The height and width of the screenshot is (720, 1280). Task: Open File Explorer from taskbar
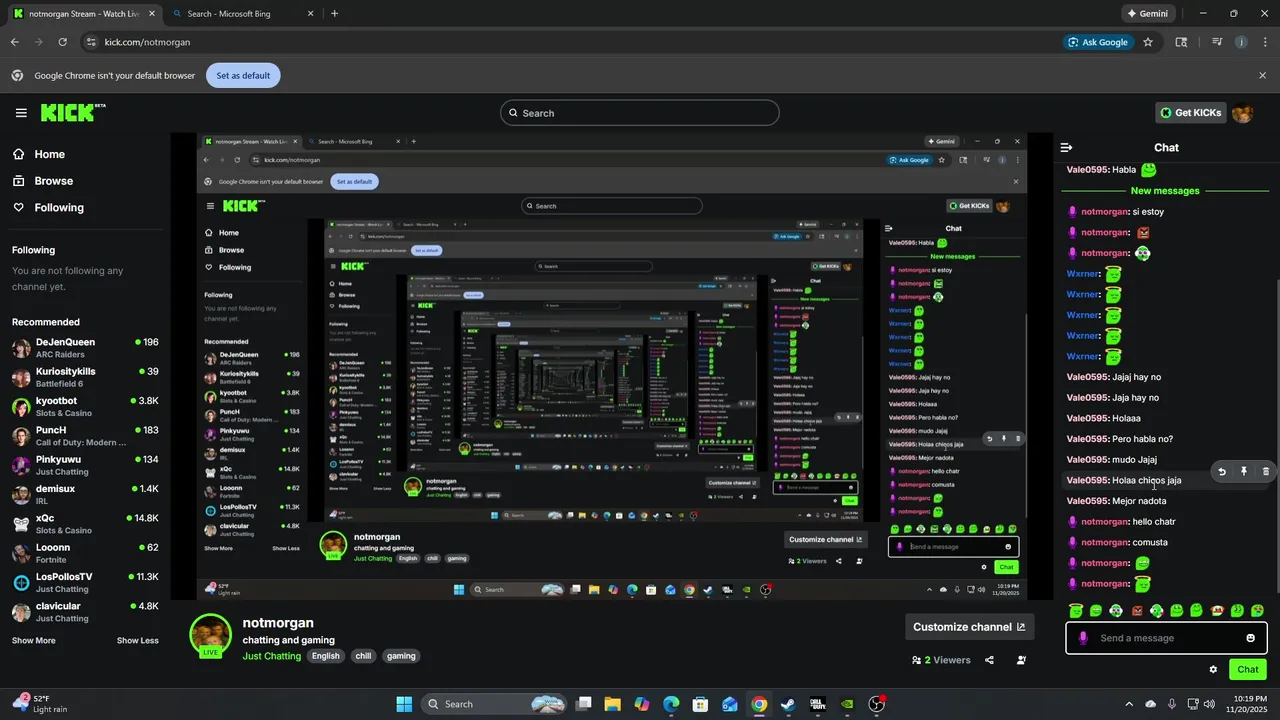pos(612,704)
